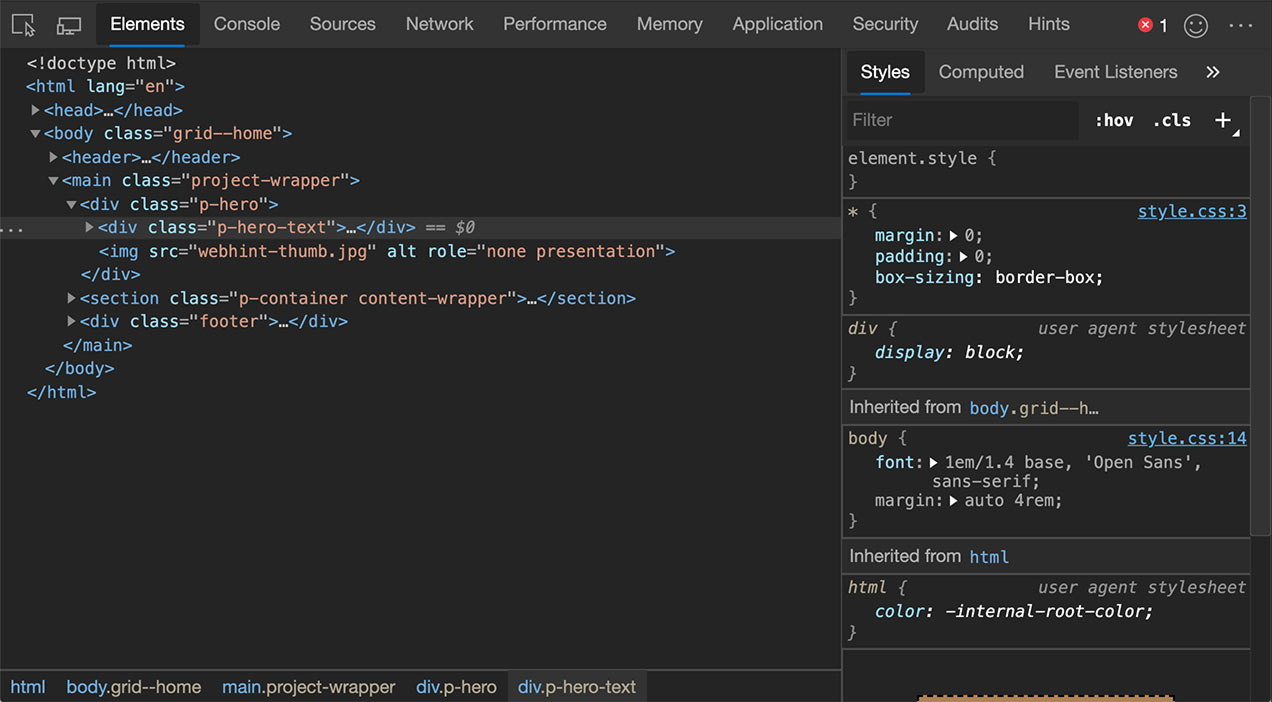Click the plus new style rule icon
The image size is (1272, 702).
tap(1223, 120)
